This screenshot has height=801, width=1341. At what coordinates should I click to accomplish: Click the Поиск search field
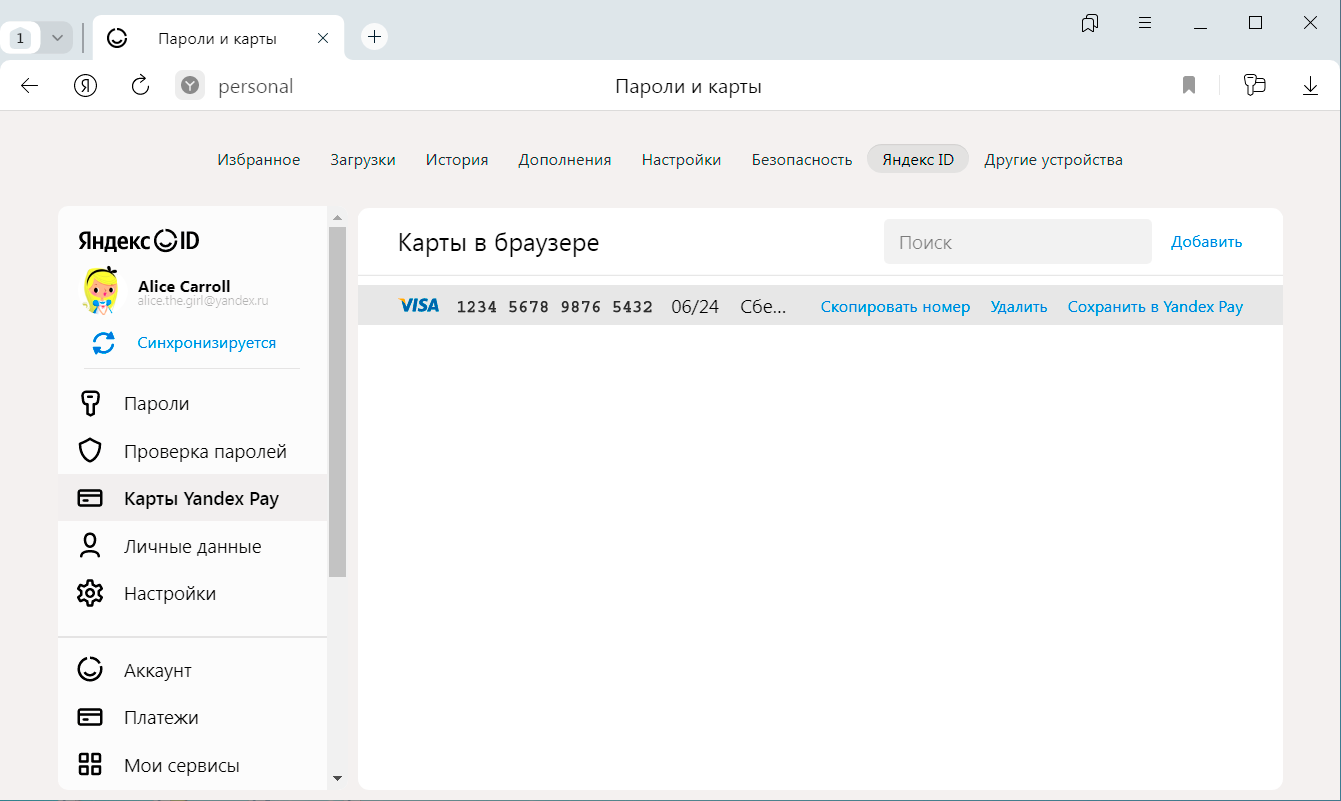tap(1017, 242)
